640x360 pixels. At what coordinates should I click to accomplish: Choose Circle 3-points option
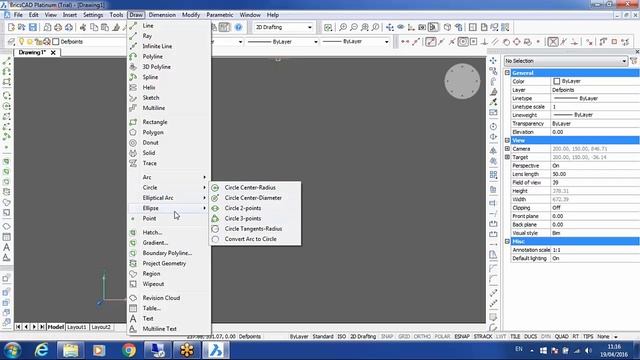[x=255, y=218]
